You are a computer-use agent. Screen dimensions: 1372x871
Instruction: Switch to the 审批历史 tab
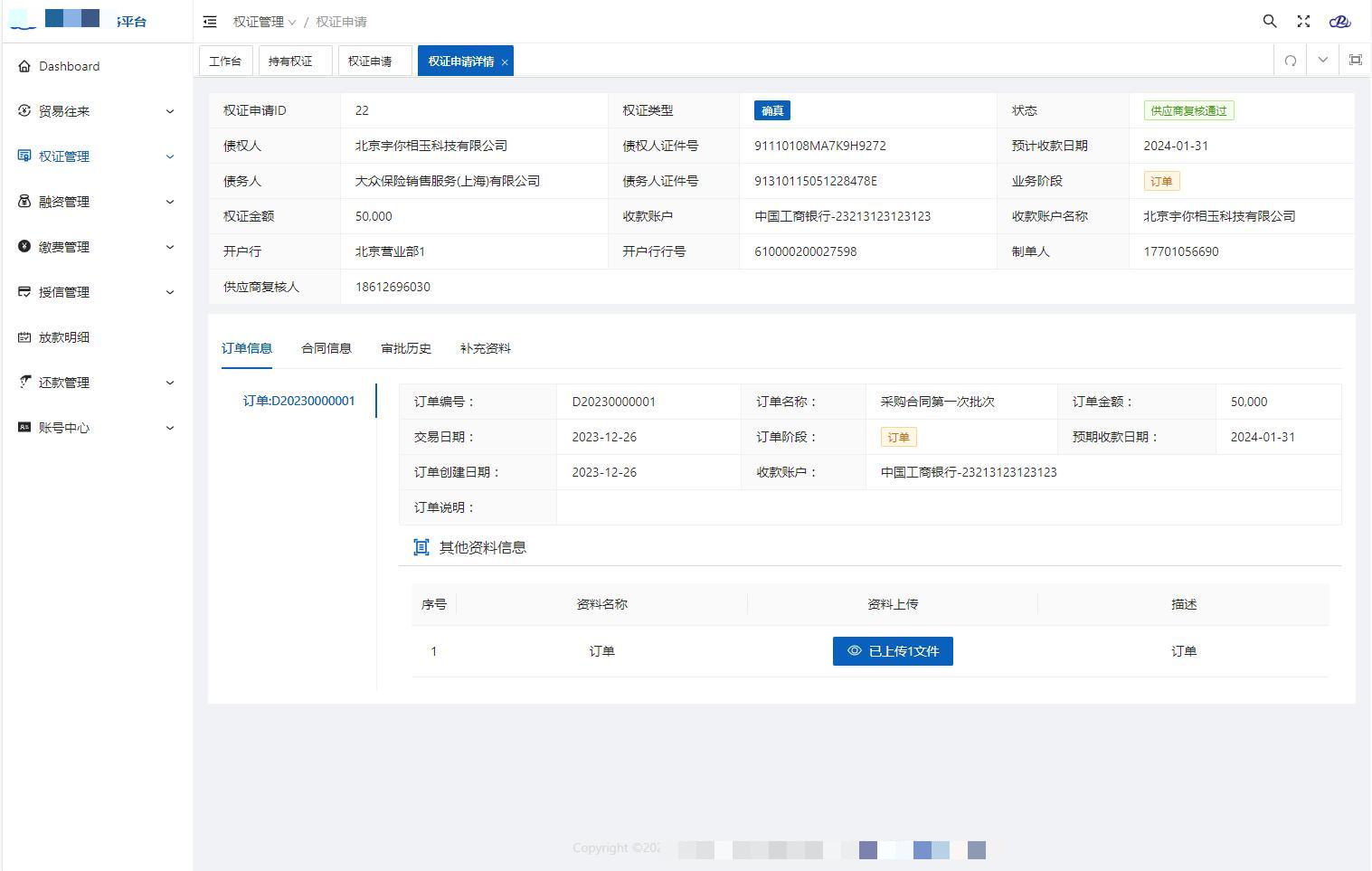pos(405,348)
